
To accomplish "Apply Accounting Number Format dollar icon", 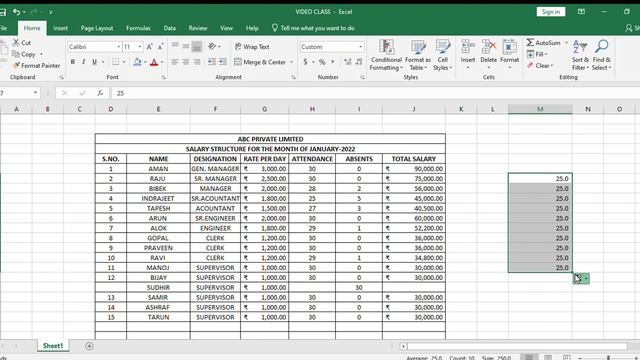I will 305,62.
